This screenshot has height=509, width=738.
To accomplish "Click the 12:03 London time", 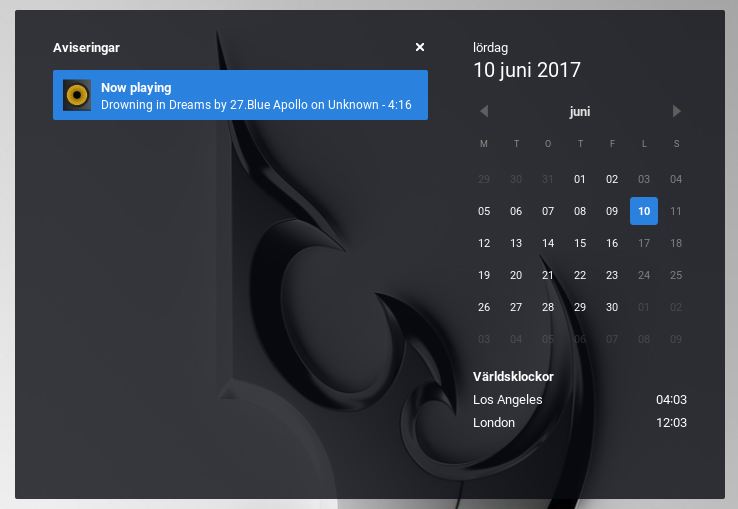I will 671,422.
